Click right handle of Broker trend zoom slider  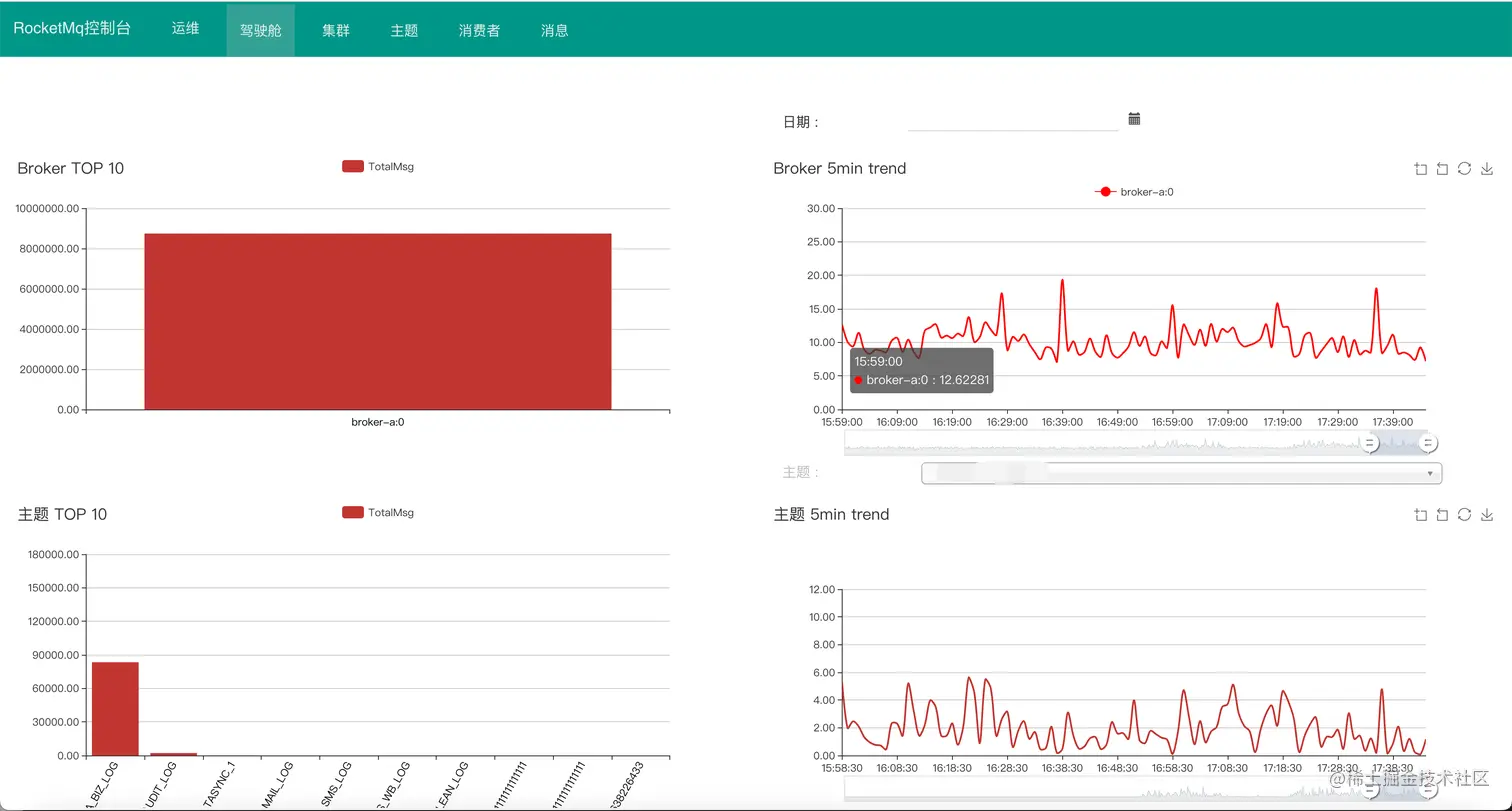click(x=1429, y=443)
